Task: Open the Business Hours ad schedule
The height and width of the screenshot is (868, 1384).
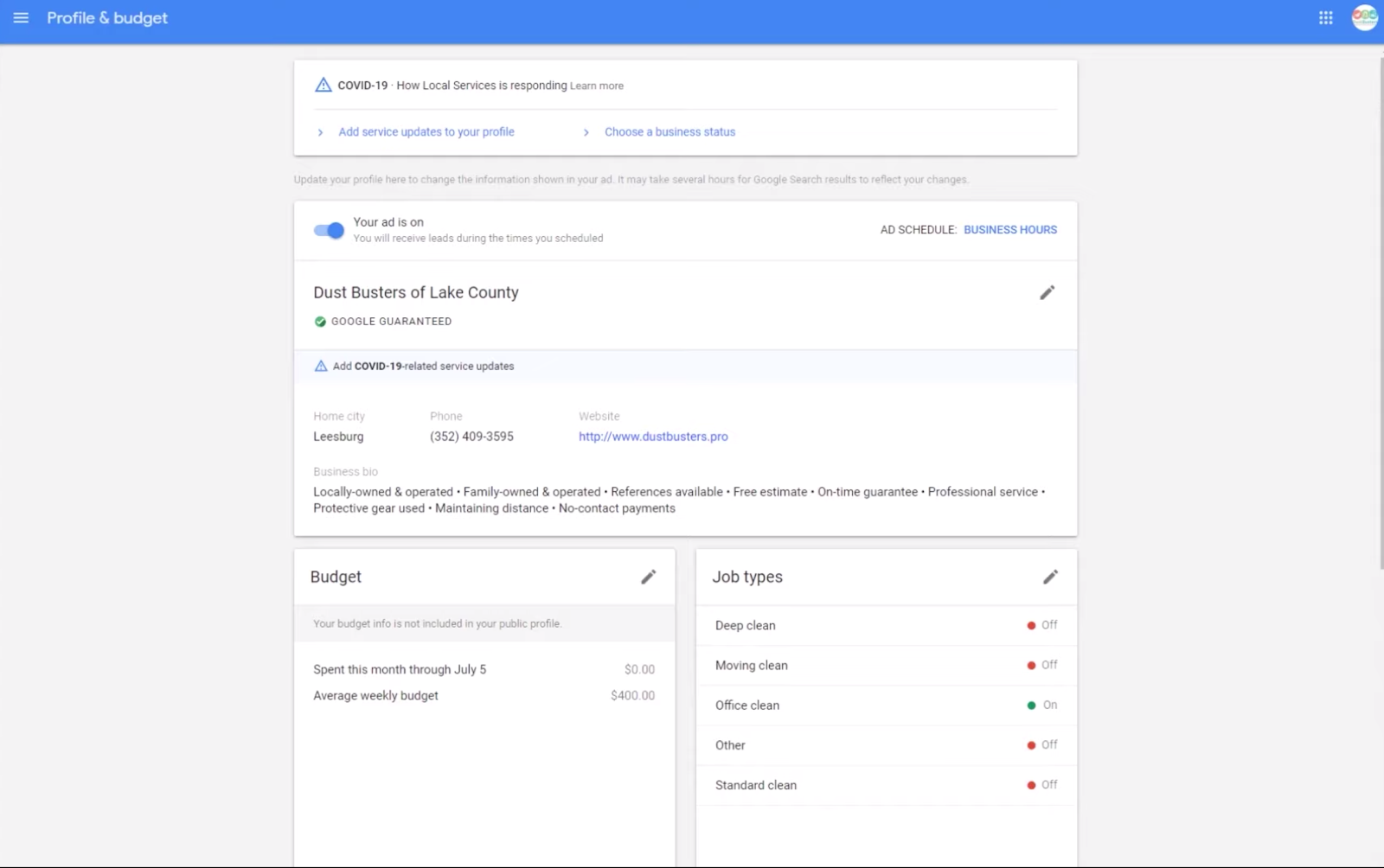Action: (x=1010, y=230)
